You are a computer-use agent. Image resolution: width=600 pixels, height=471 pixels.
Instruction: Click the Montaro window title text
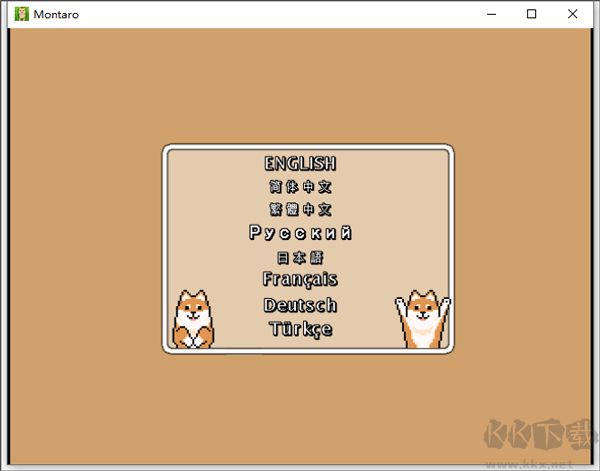[x=56, y=15]
